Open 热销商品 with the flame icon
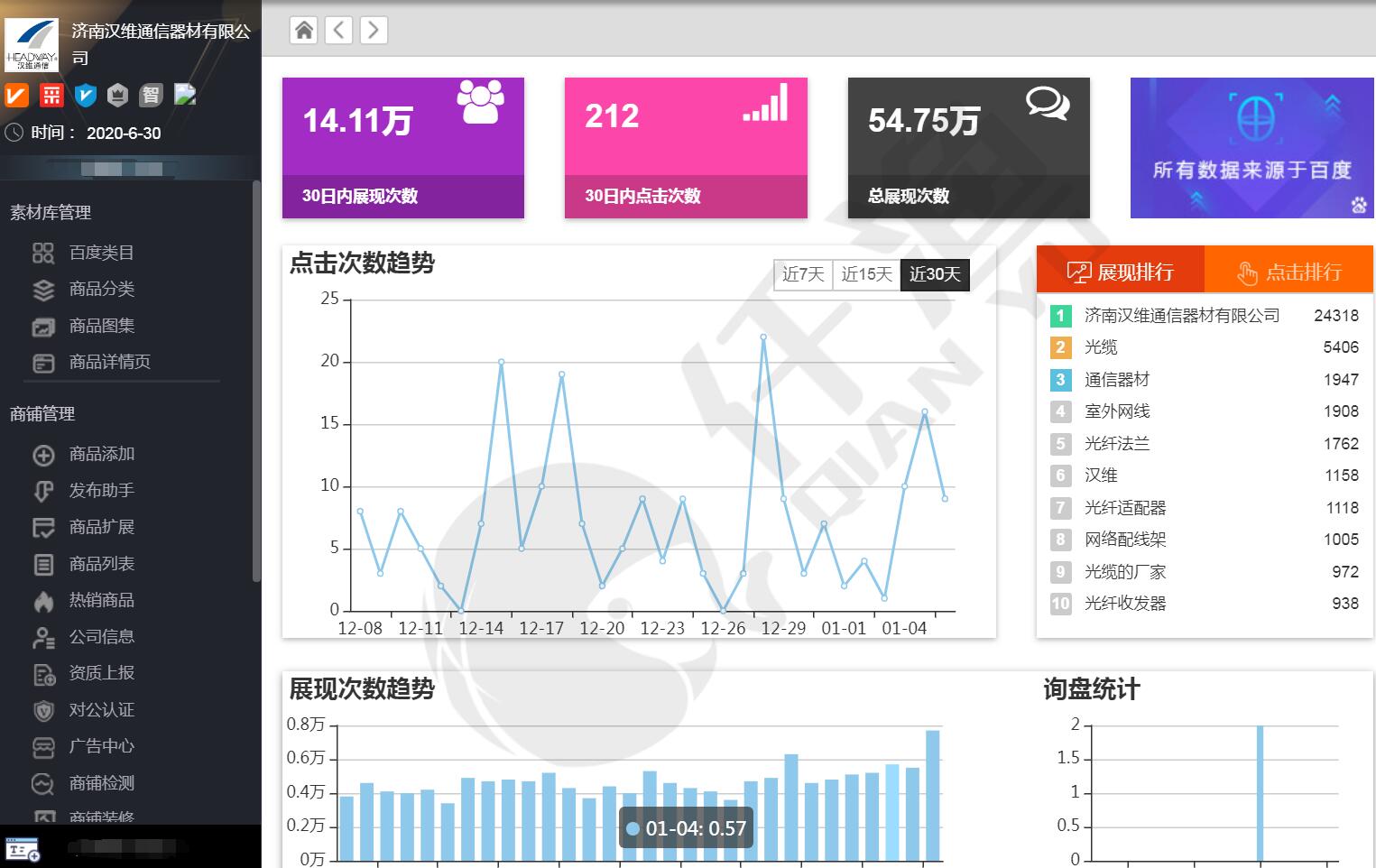This screenshot has width=1376, height=868. coord(102,600)
